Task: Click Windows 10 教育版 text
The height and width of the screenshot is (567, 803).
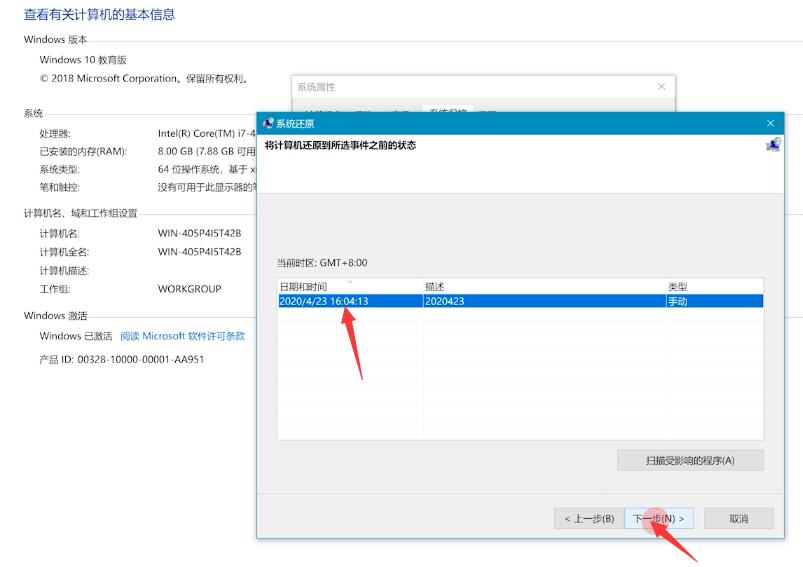Action: pos(83,59)
